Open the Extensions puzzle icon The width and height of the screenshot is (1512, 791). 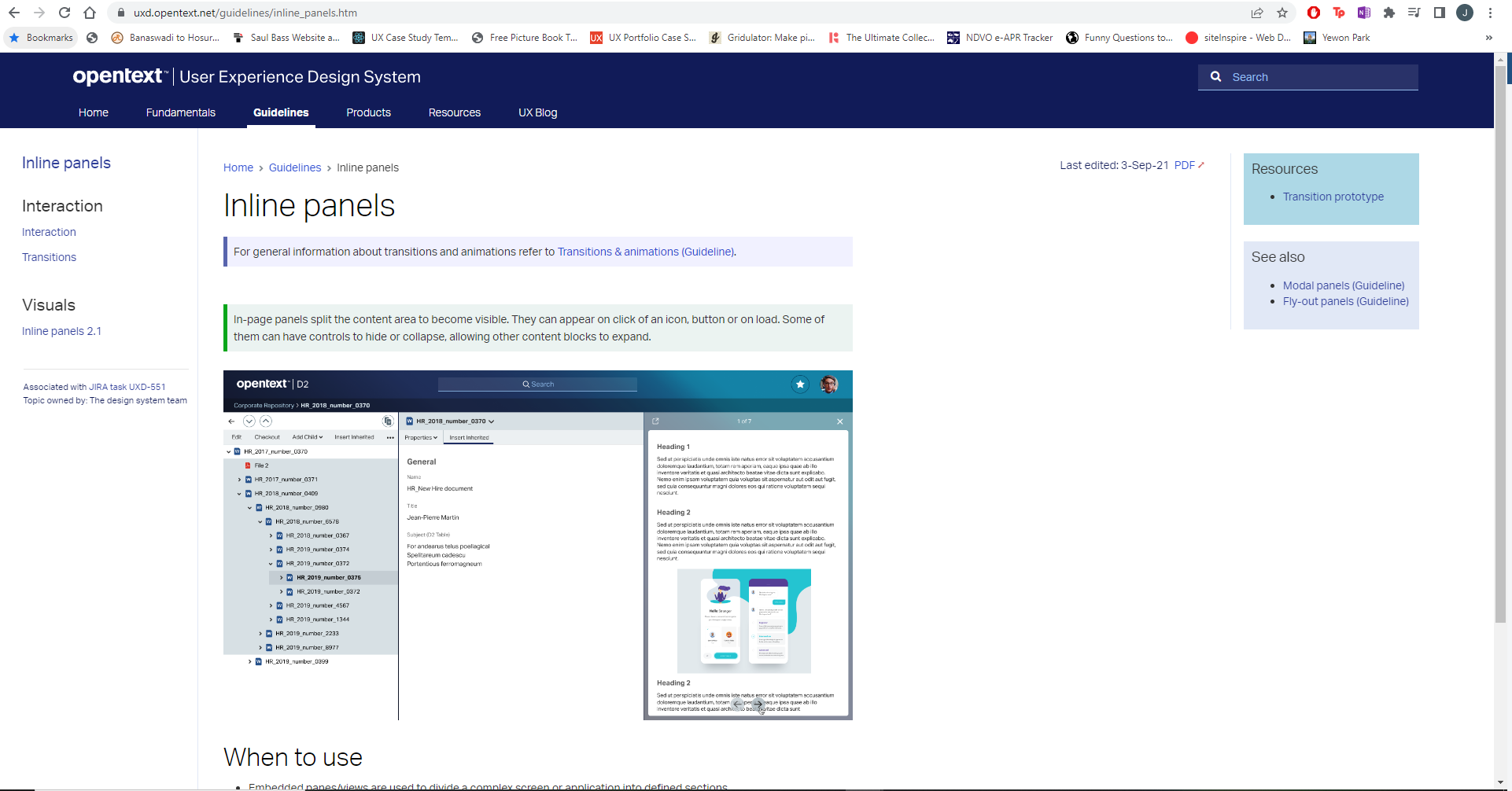[1389, 13]
